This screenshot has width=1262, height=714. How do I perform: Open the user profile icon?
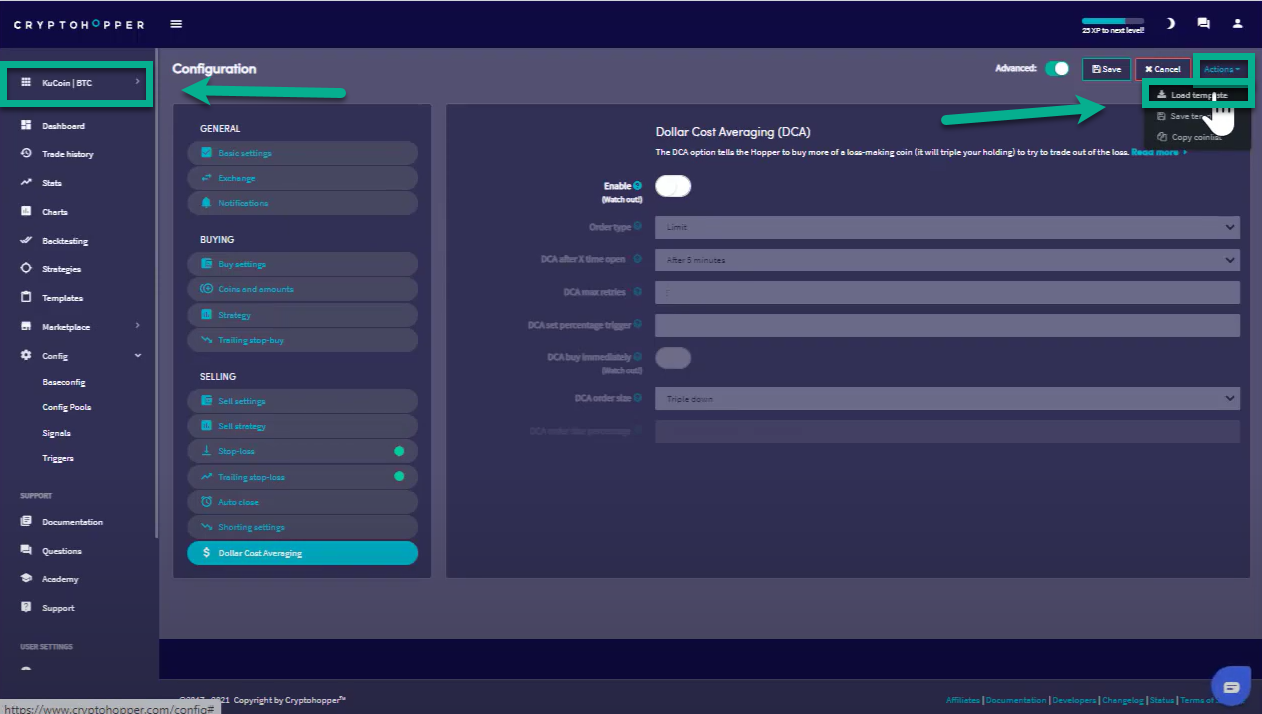click(1237, 24)
